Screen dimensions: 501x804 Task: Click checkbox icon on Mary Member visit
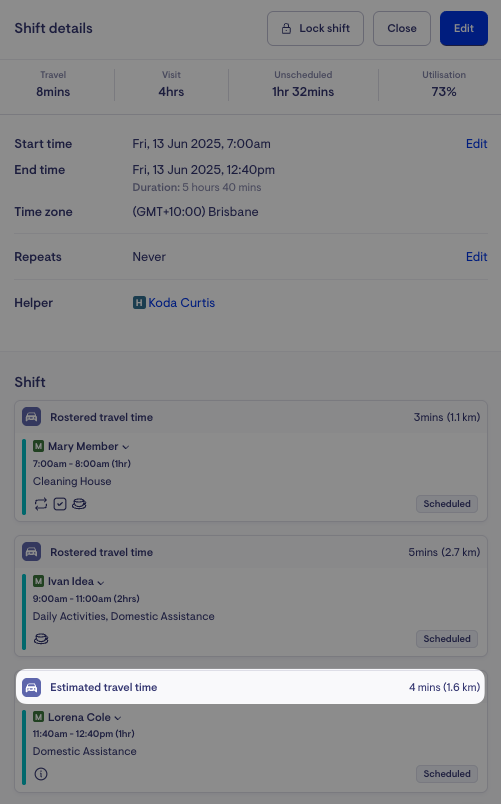(60, 504)
